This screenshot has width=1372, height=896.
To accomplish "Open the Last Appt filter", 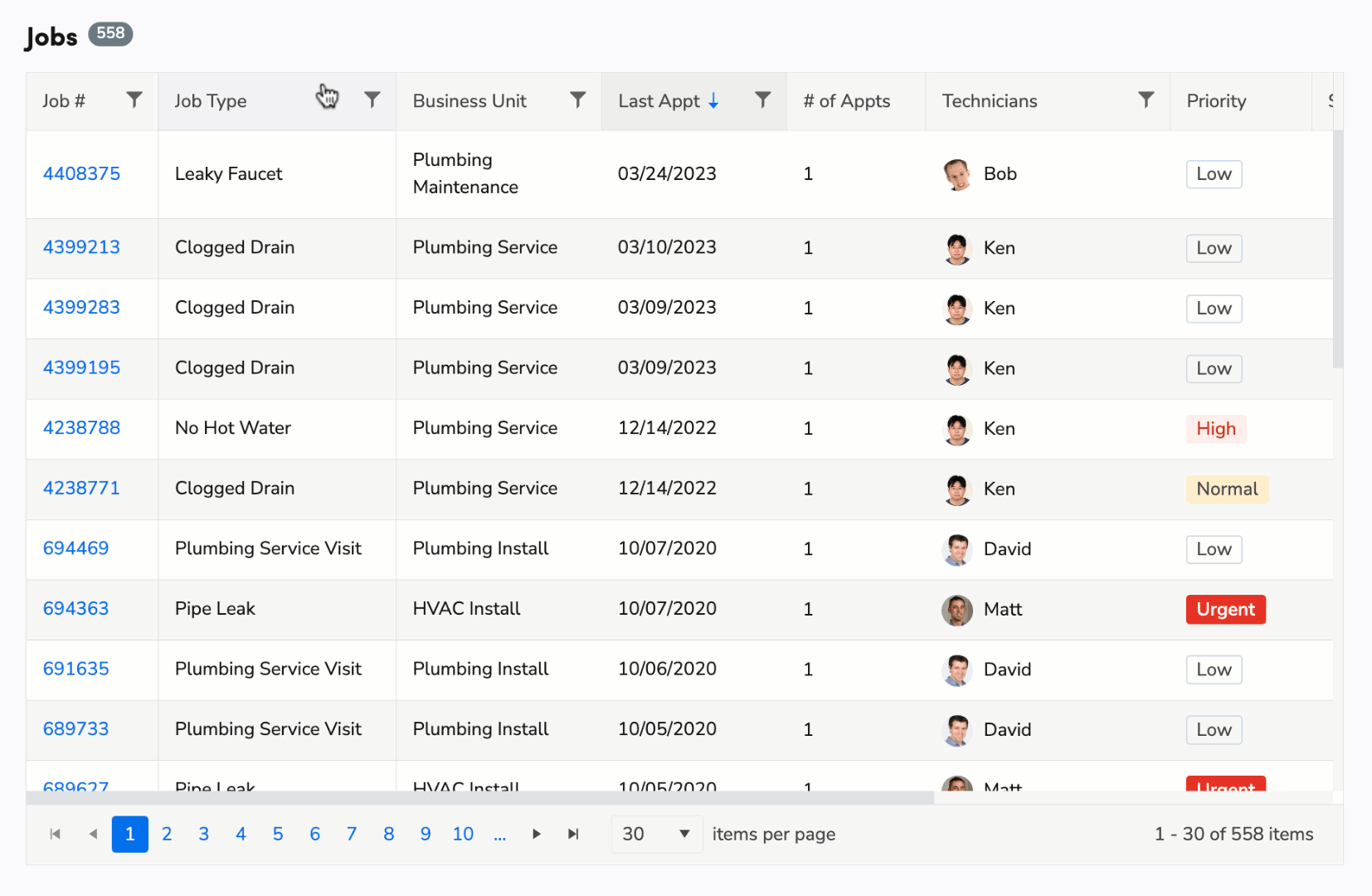I will 762,100.
